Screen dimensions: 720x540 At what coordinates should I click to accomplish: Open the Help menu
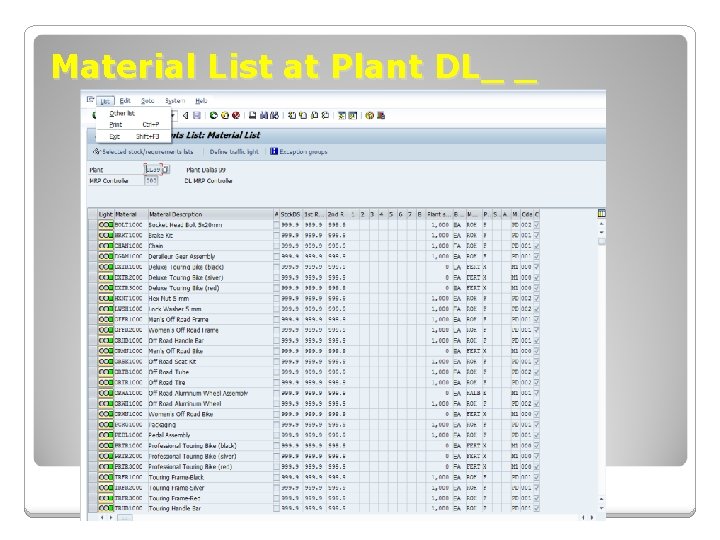coord(201,101)
